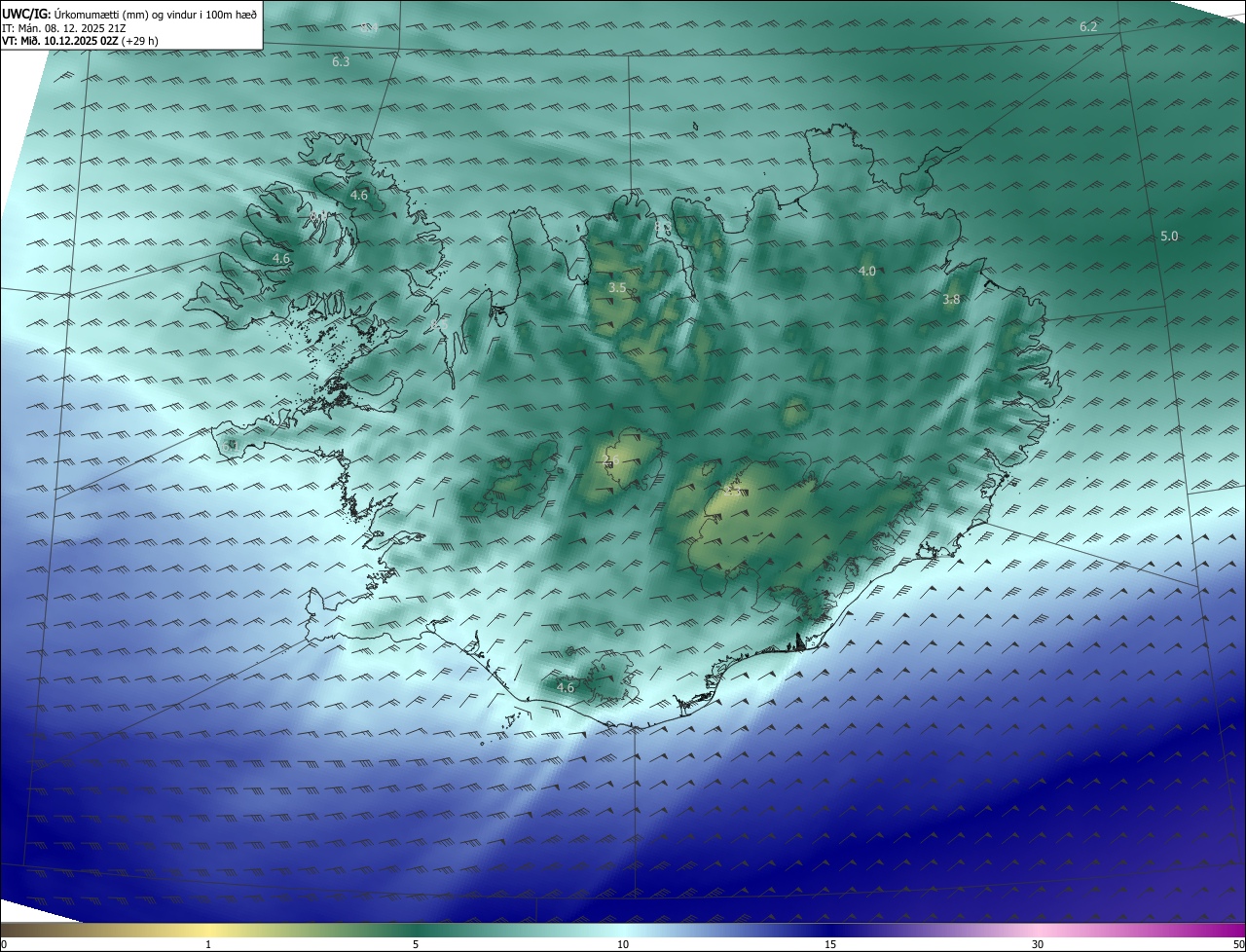Click the legend tick label 15

point(830,944)
